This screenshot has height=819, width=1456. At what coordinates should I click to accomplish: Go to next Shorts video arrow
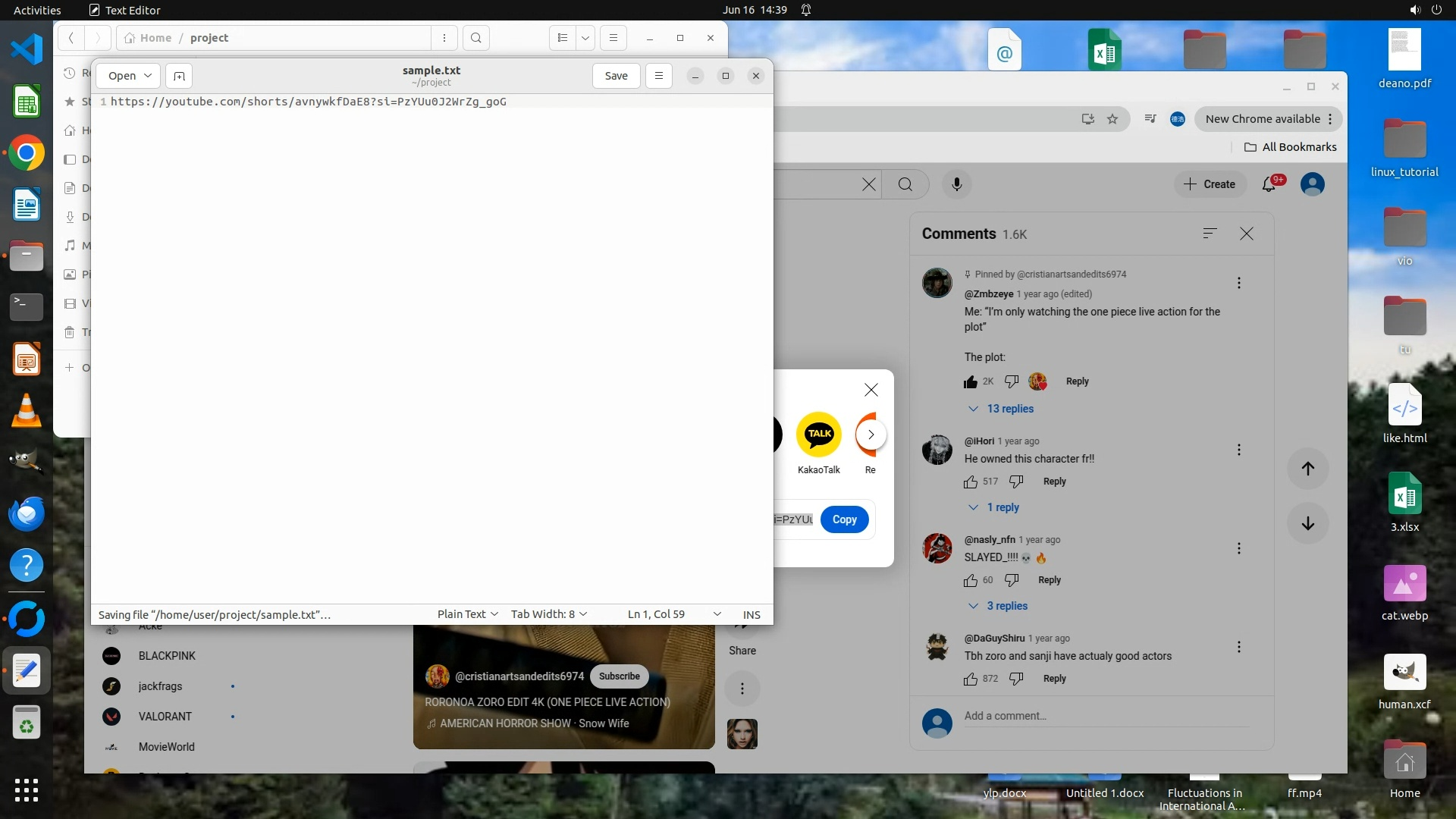tap(1307, 523)
